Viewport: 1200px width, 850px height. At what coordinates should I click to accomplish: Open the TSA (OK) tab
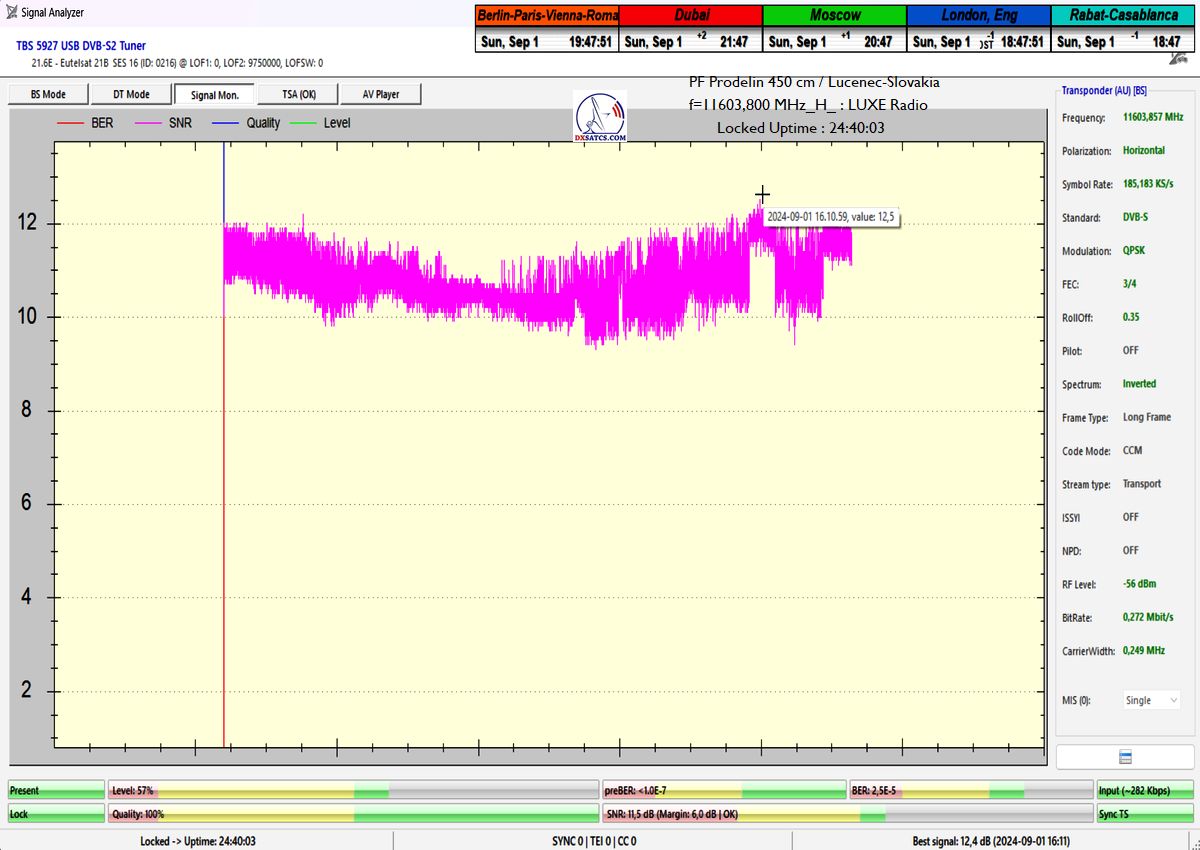coord(297,94)
